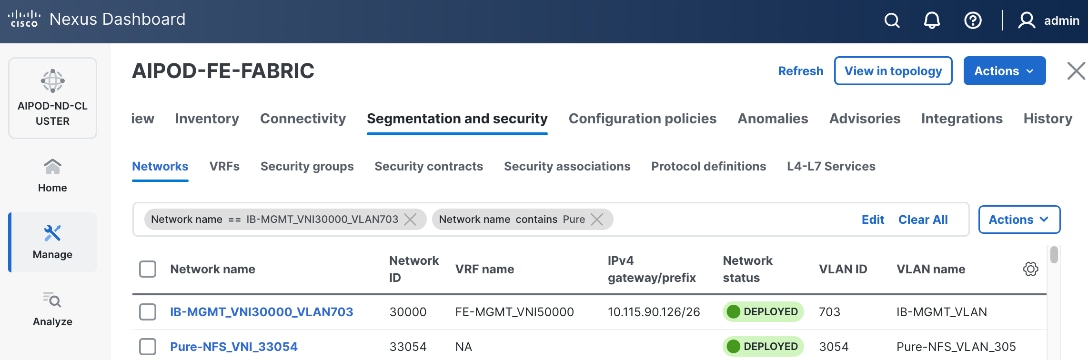Click the Refresh link
The height and width of the screenshot is (360, 1088).
(x=801, y=71)
